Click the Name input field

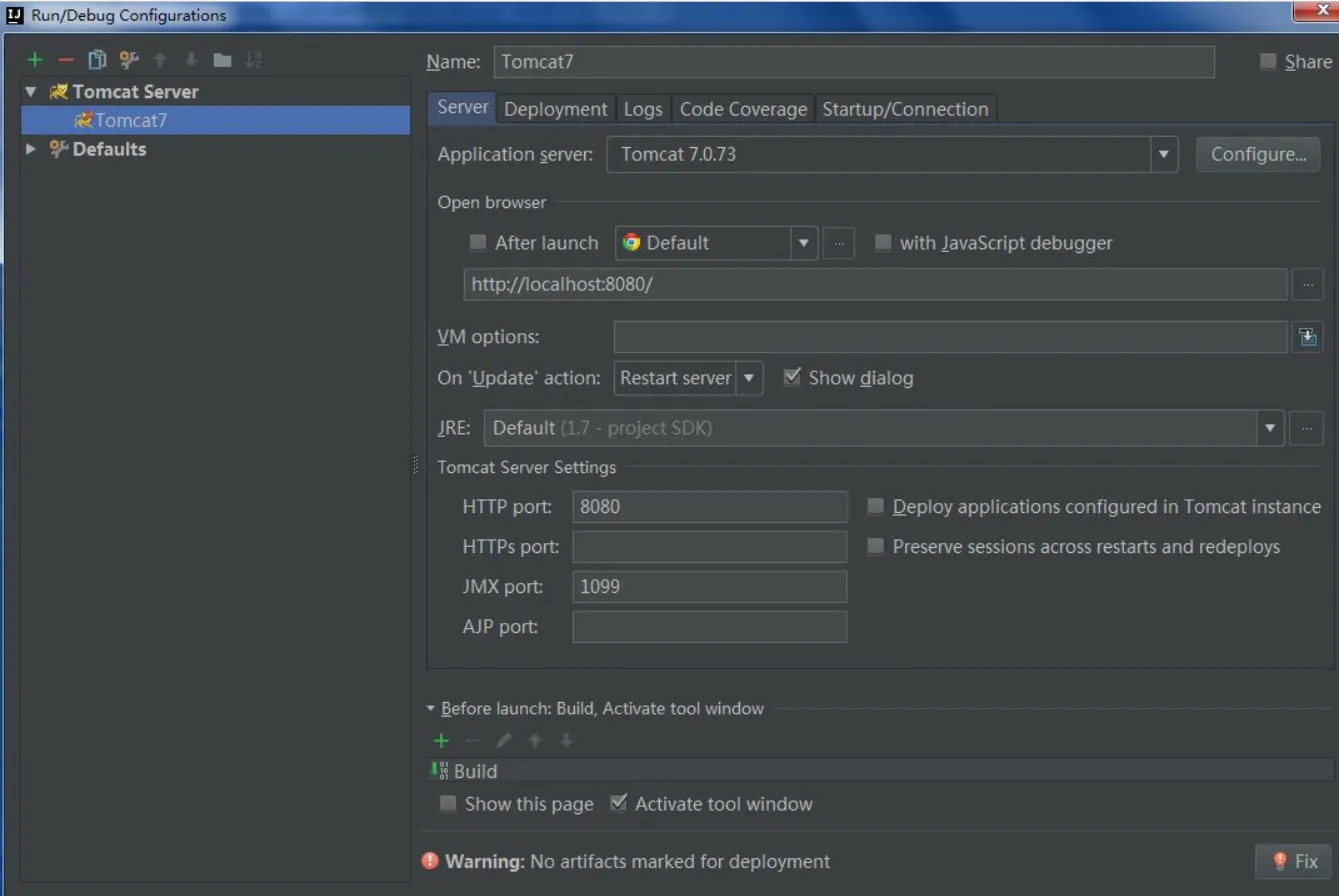coord(853,62)
